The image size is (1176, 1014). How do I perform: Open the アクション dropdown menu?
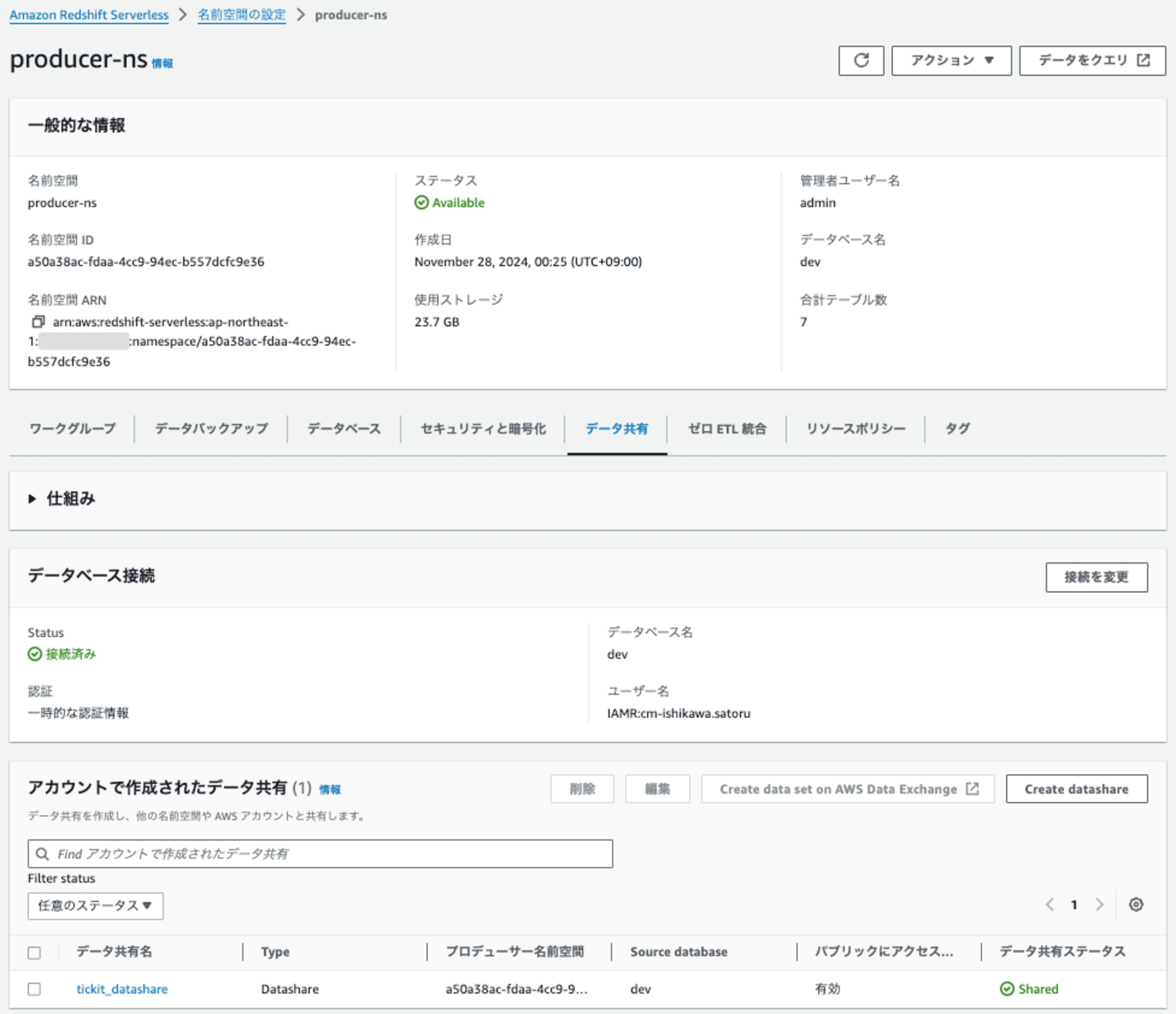click(951, 61)
